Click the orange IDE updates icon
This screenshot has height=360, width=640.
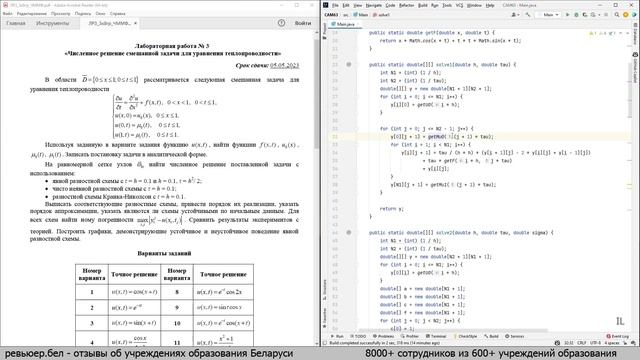(x=625, y=15)
